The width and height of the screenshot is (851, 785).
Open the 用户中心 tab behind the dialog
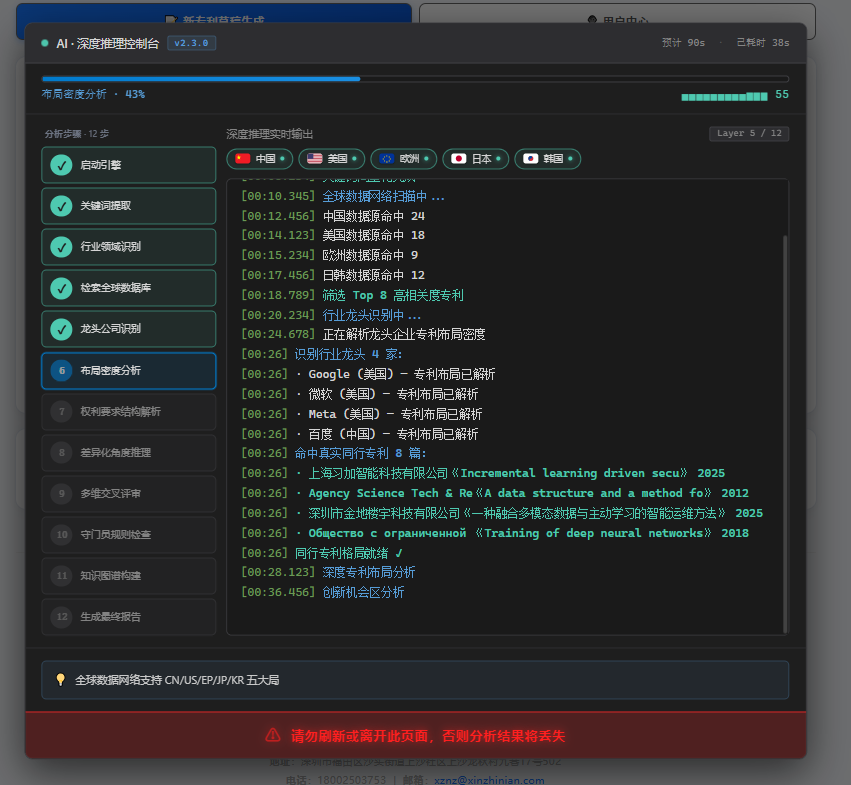coord(618,16)
